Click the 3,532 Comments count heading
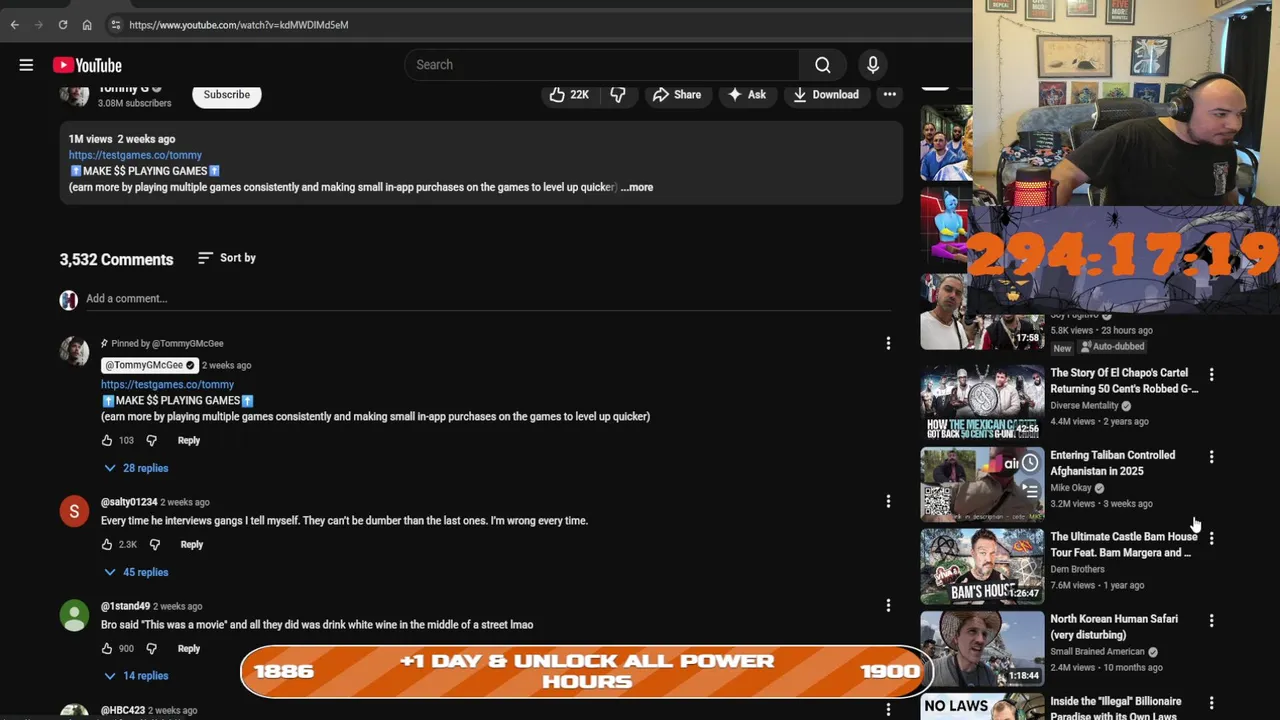 (x=116, y=259)
